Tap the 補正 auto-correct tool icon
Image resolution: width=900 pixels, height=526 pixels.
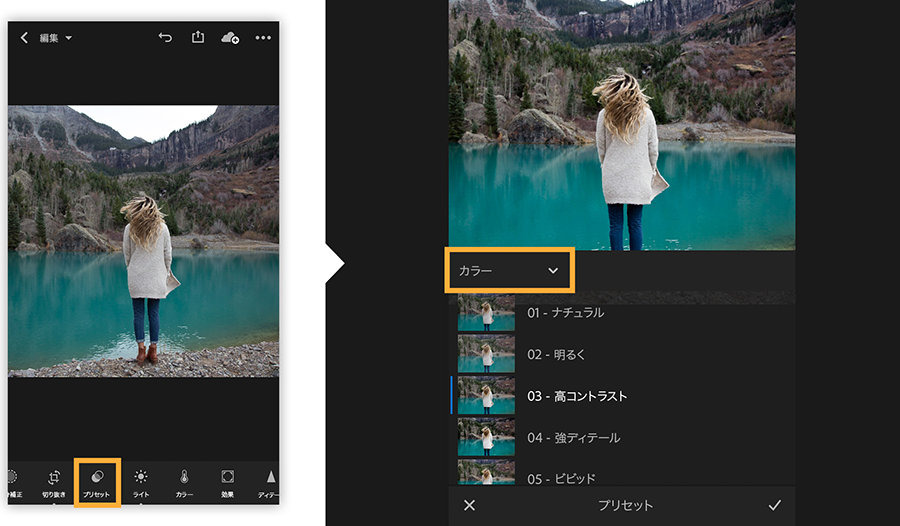pos(14,483)
